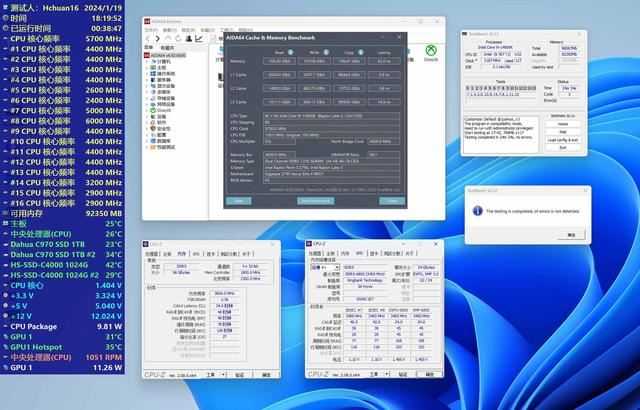Viewport: 640px width, 410px height.
Task: Open the 查看 menu in AIDA64
Action: point(169,30)
